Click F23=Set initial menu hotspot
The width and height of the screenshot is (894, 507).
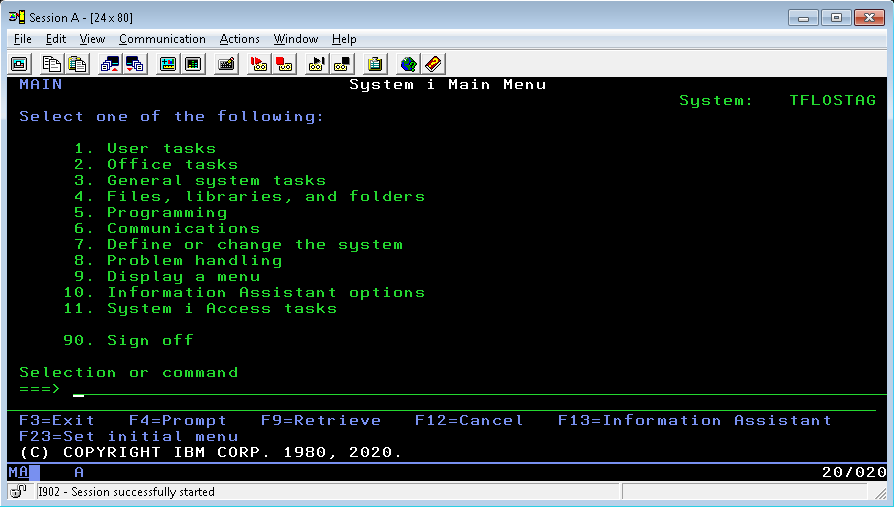click(129, 436)
